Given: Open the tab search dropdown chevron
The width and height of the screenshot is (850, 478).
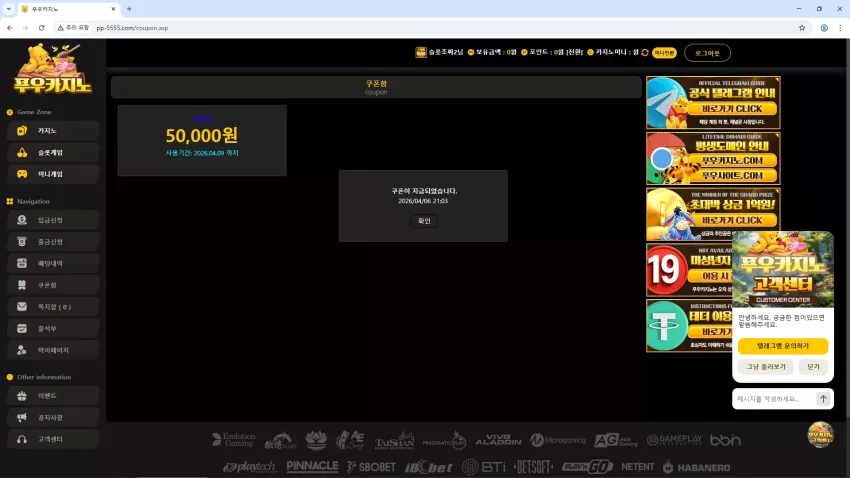Looking at the screenshot, I should [x=9, y=9].
